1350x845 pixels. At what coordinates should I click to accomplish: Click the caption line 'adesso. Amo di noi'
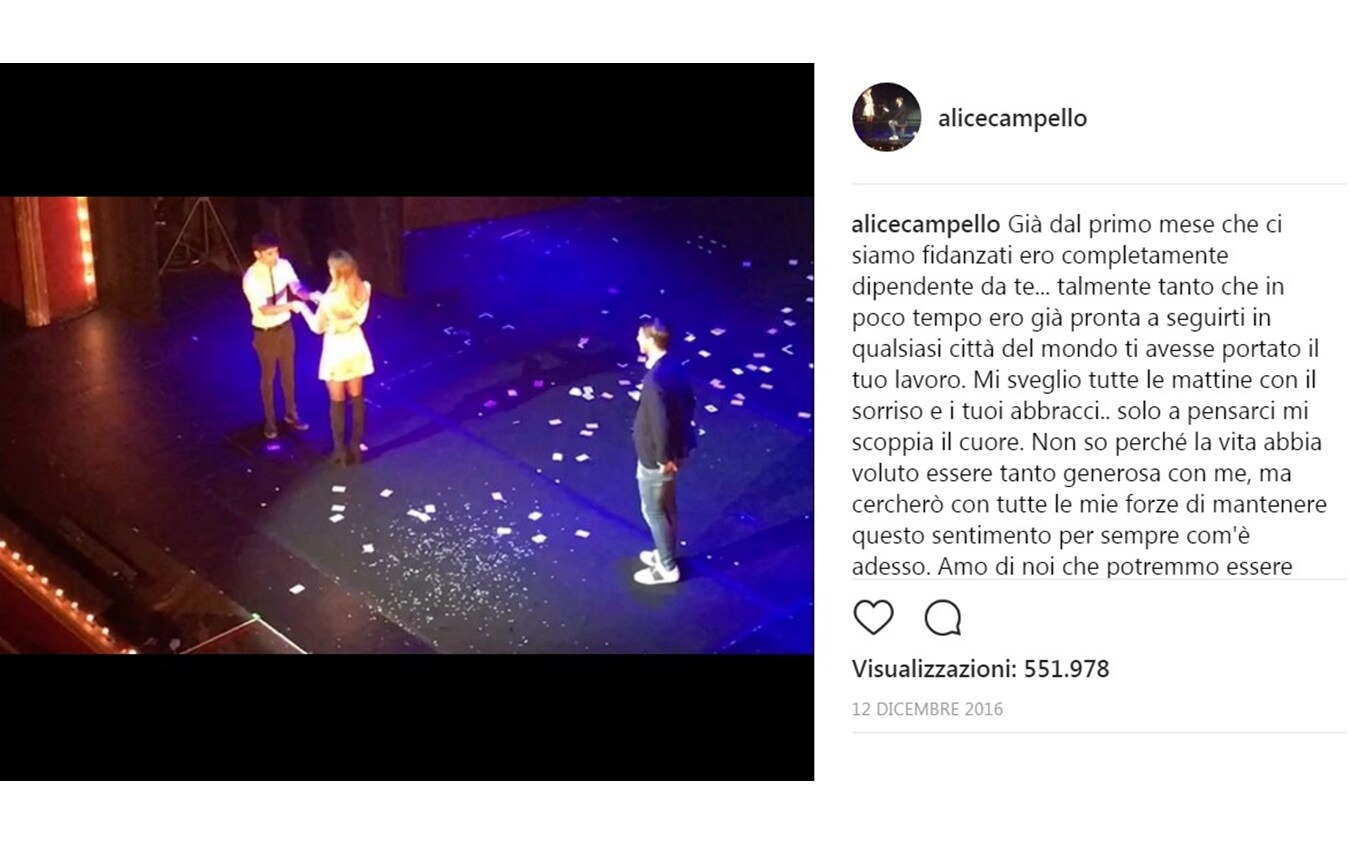click(1072, 566)
